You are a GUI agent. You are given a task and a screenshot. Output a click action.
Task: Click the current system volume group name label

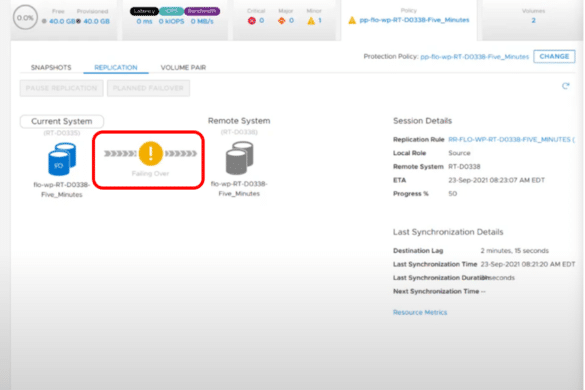point(62,190)
